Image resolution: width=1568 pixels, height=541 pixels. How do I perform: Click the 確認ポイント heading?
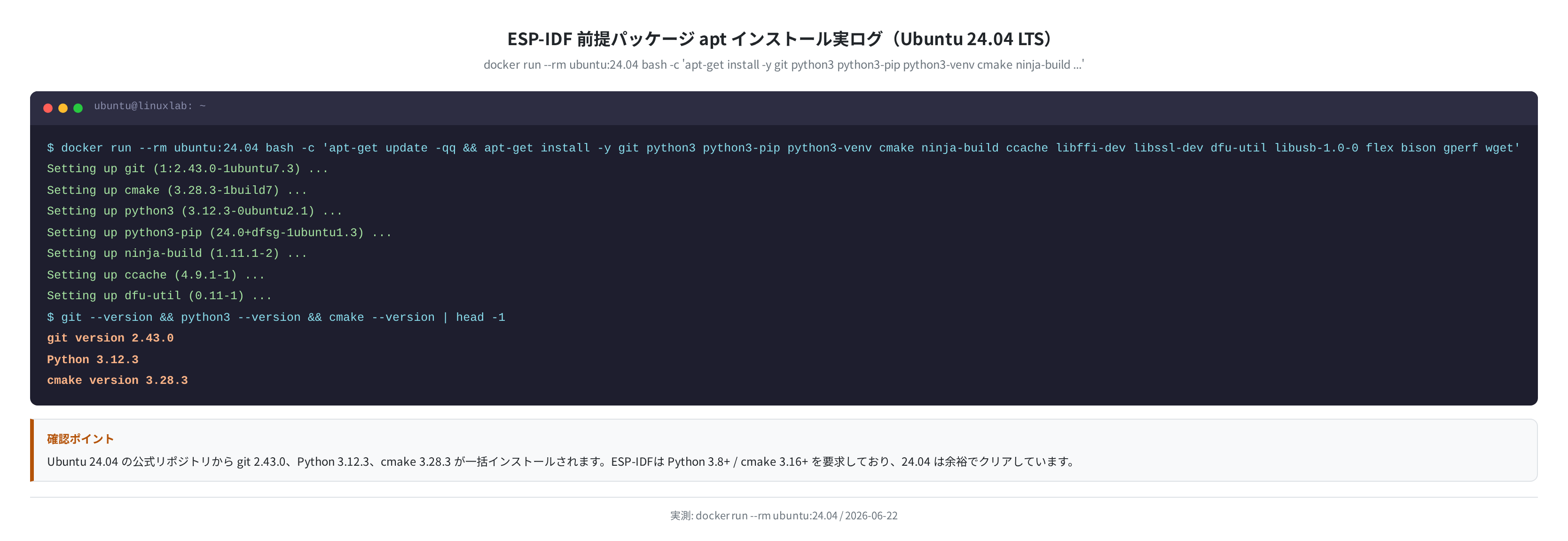click(x=80, y=438)
